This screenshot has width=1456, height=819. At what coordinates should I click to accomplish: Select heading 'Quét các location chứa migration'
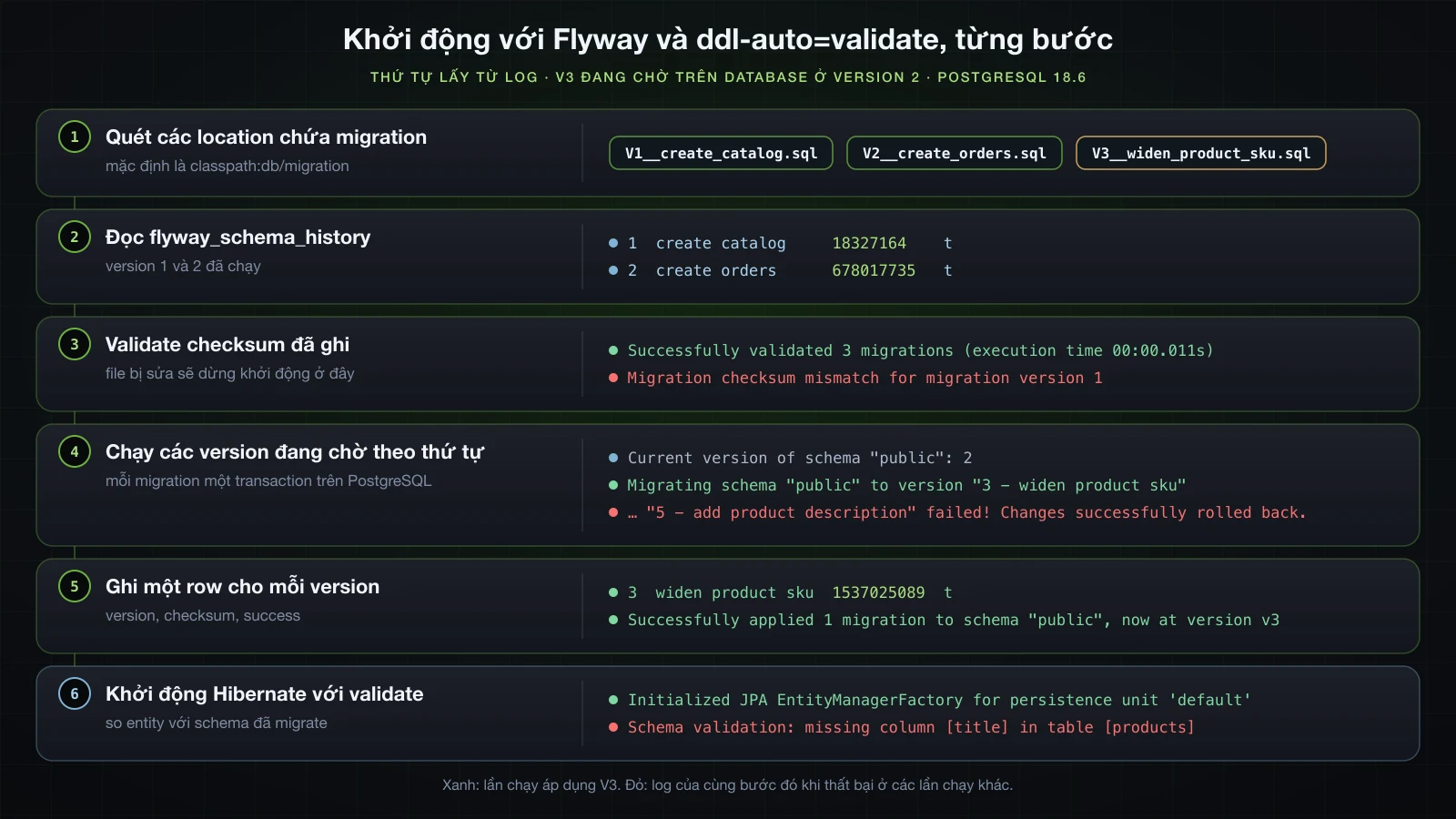coord(266,136)
